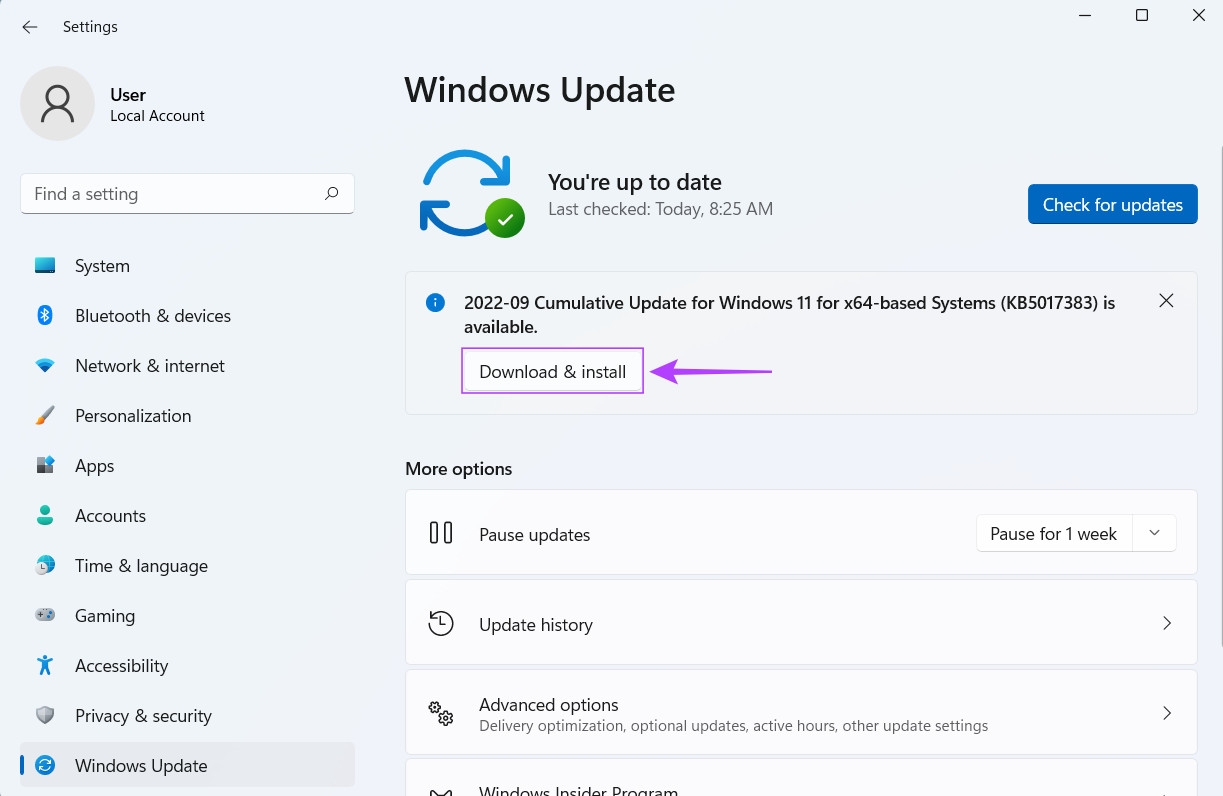Click the Pause updates icon
The height and width of the screenshot is (796, 1223).
click(441, 533)
